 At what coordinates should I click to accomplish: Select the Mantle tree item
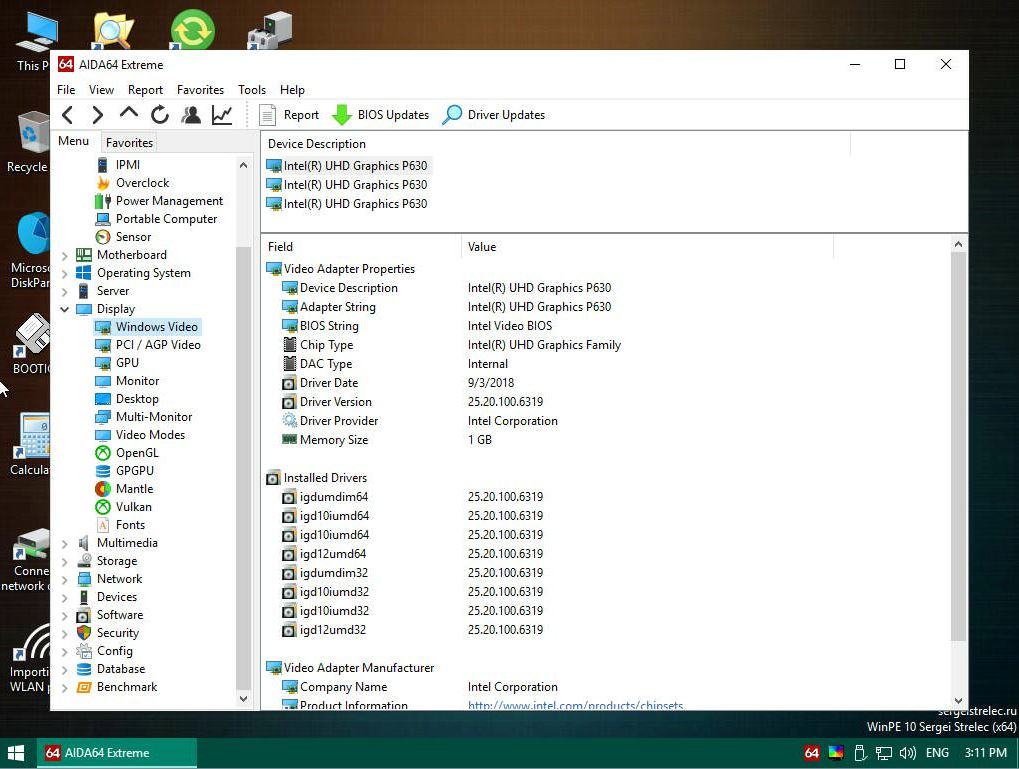(x=135, y=489)
